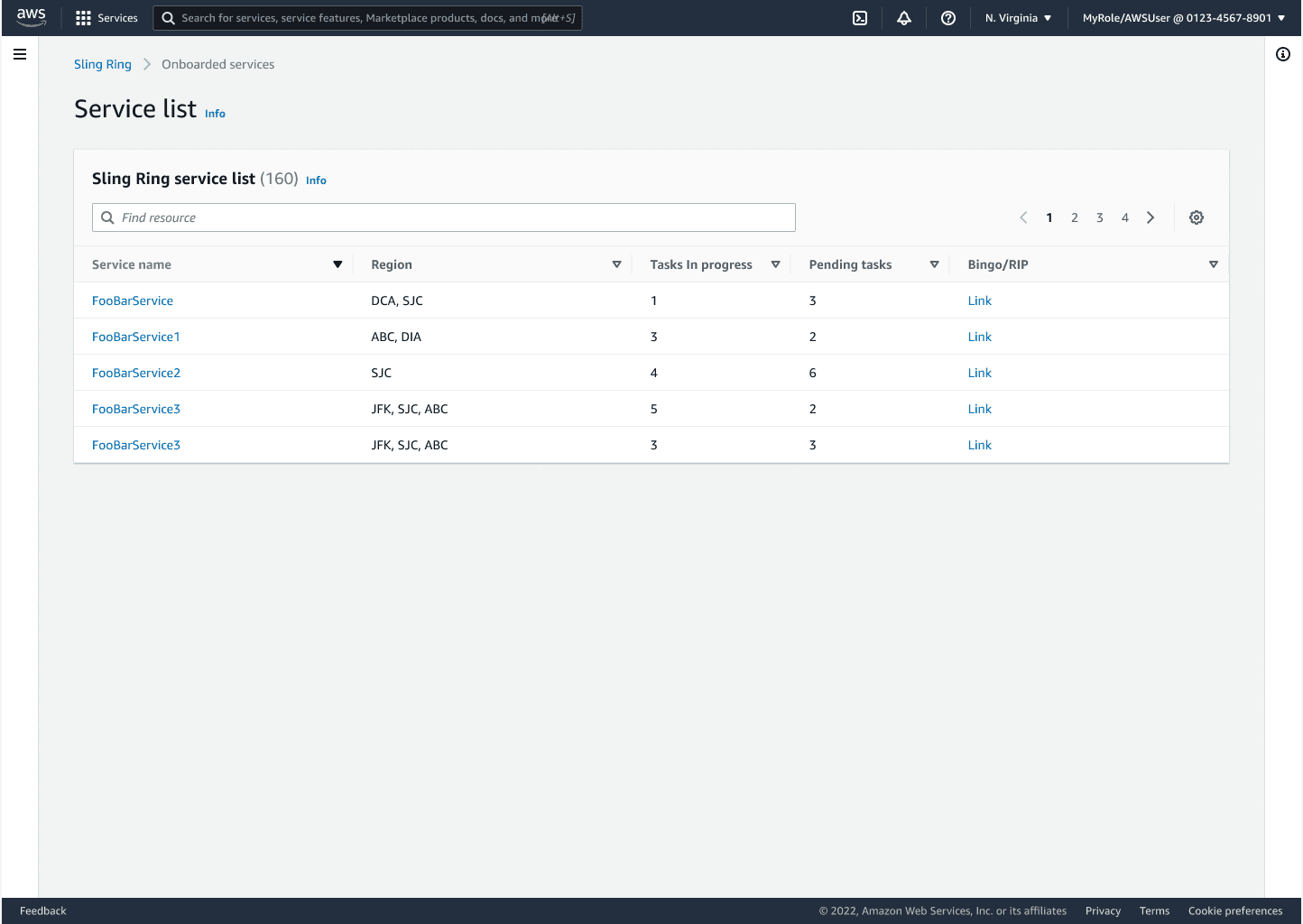1303x924 pixels.
Task: Open Cookie preferences in footer
Action: point(1235,910)
